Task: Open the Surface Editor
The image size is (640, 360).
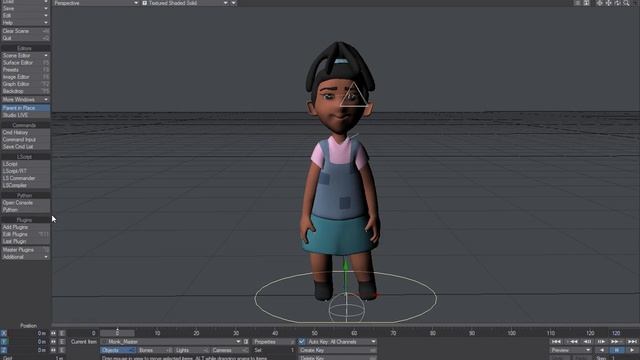Action: click(25, 63)
